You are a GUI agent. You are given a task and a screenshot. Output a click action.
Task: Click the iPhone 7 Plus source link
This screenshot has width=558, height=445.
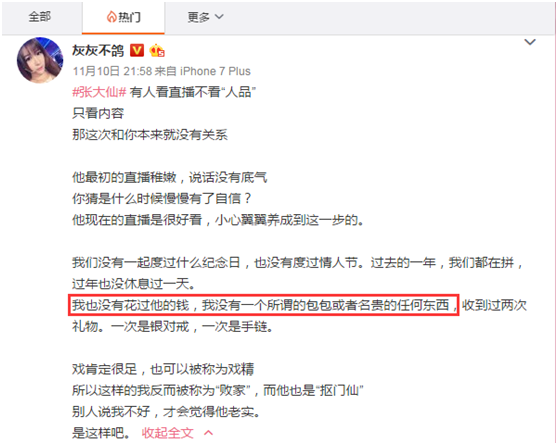[215, 71]
